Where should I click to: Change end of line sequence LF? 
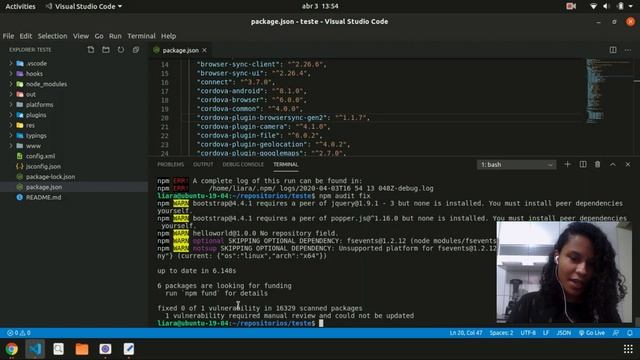tap(546, 333)
